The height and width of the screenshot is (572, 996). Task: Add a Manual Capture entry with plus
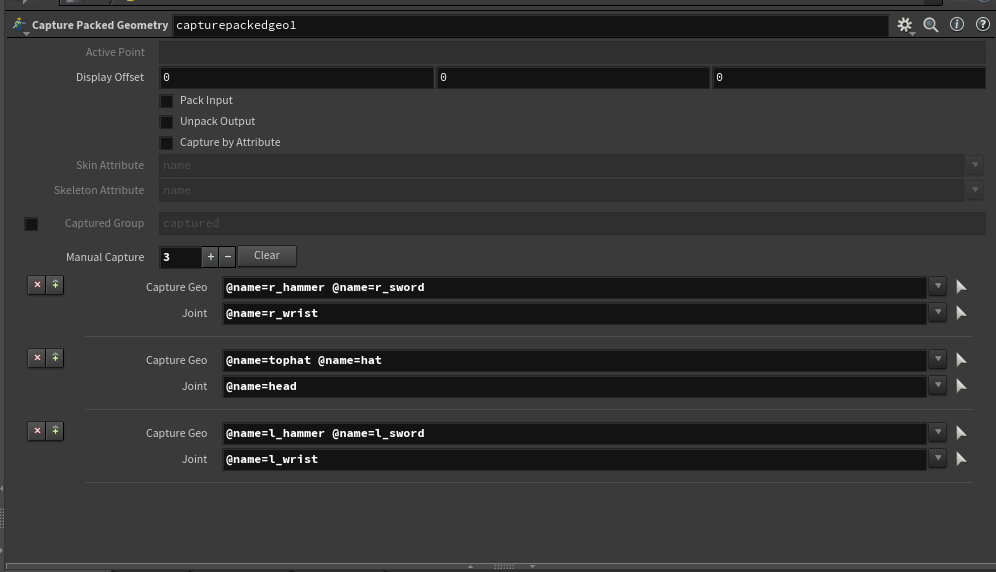tap(211, 257)
